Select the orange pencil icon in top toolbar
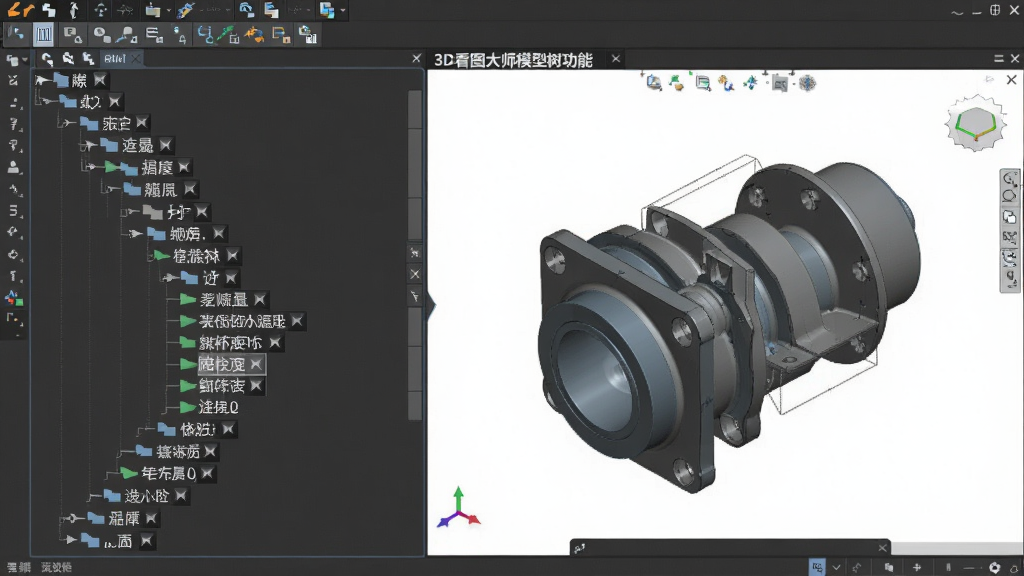1024x576 pixels. (x=20, y=10)
